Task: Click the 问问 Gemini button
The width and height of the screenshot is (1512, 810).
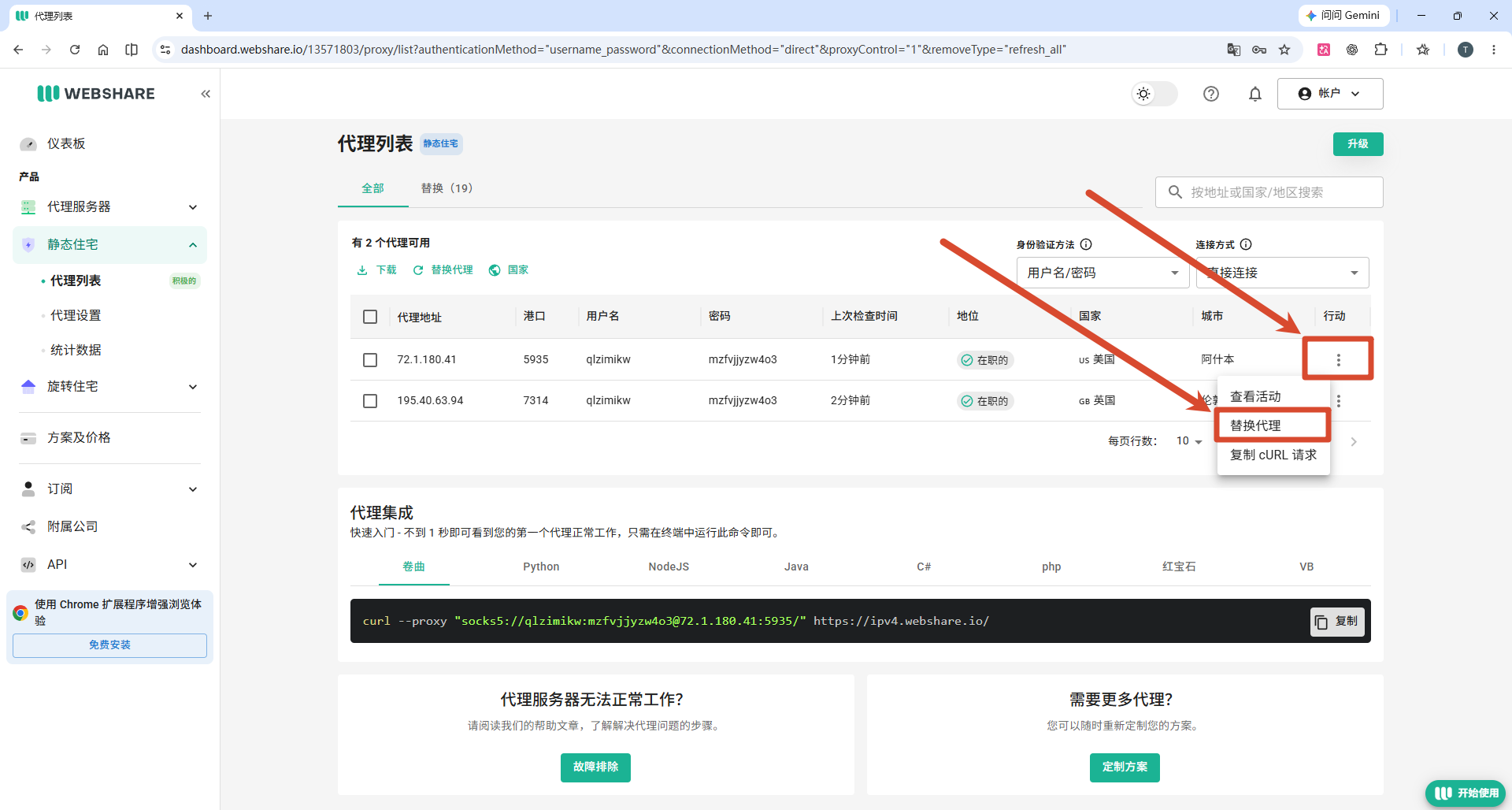Action: click(x=1343, y=16)
